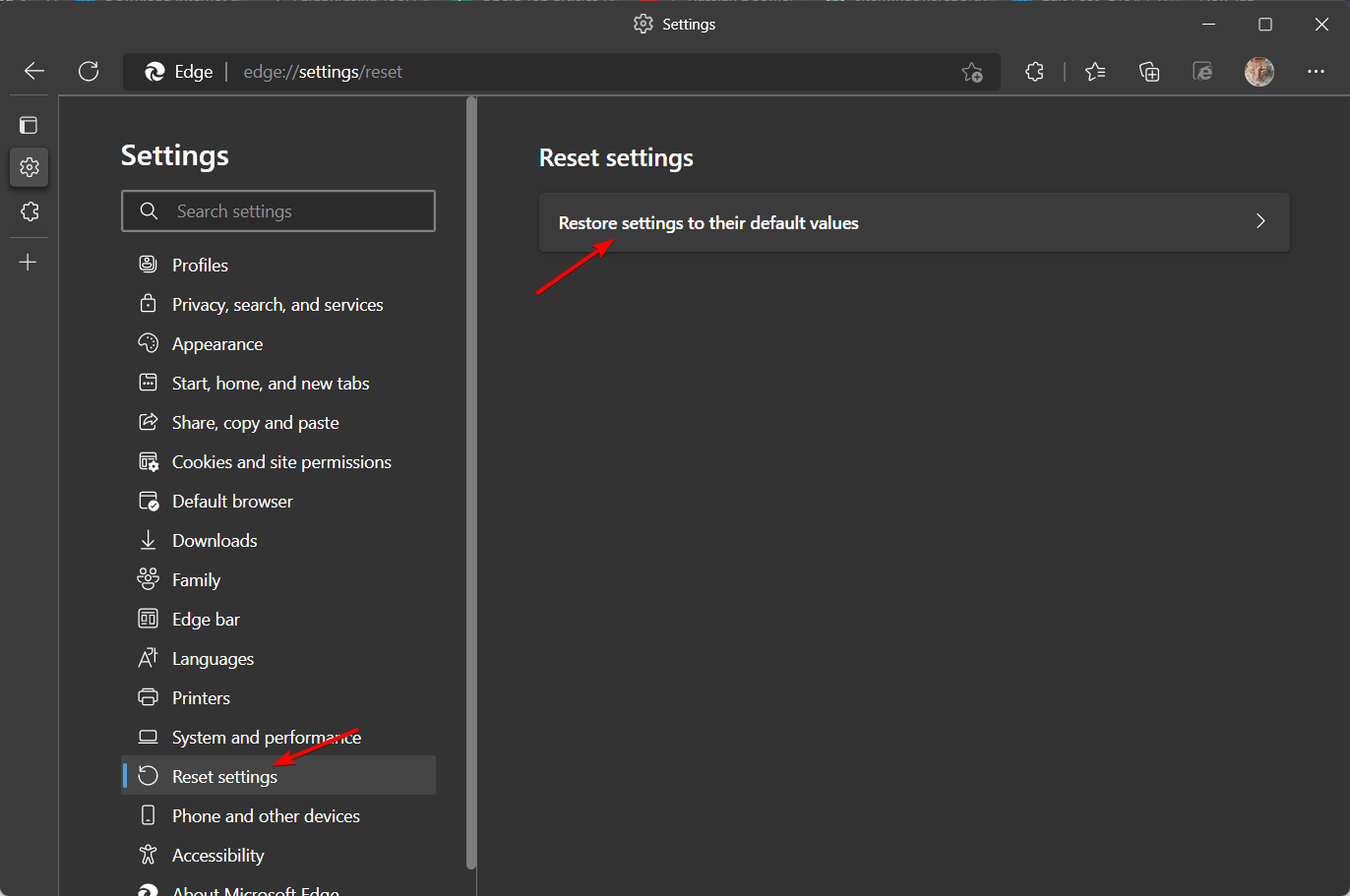1350x896 pixels.
Task: Open the tab actions icon at sidebar top
Action: coord(29,125)
